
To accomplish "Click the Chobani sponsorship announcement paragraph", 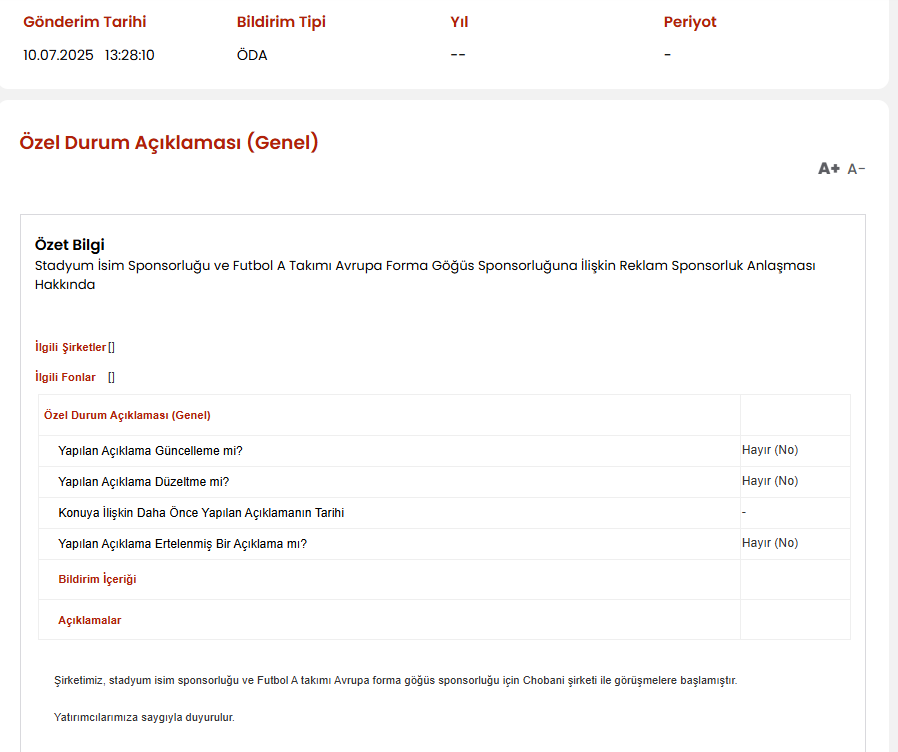I will click(x=396, y=680).
